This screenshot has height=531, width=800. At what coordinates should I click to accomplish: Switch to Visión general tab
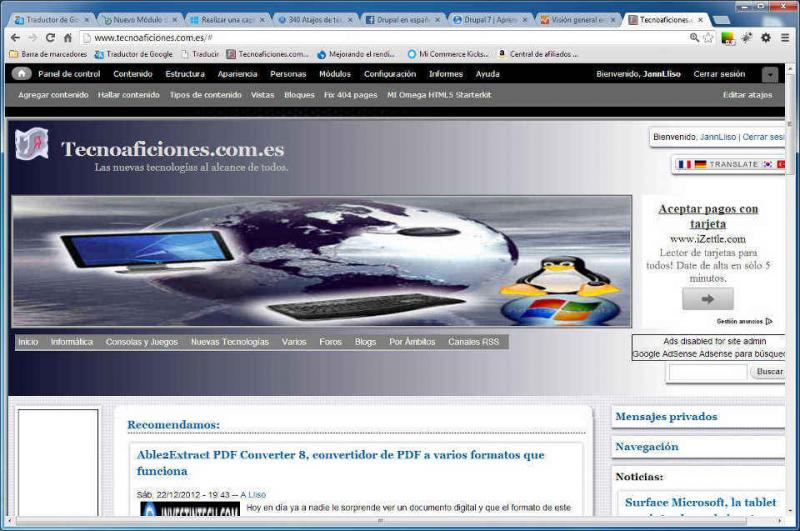click(577, 20)
